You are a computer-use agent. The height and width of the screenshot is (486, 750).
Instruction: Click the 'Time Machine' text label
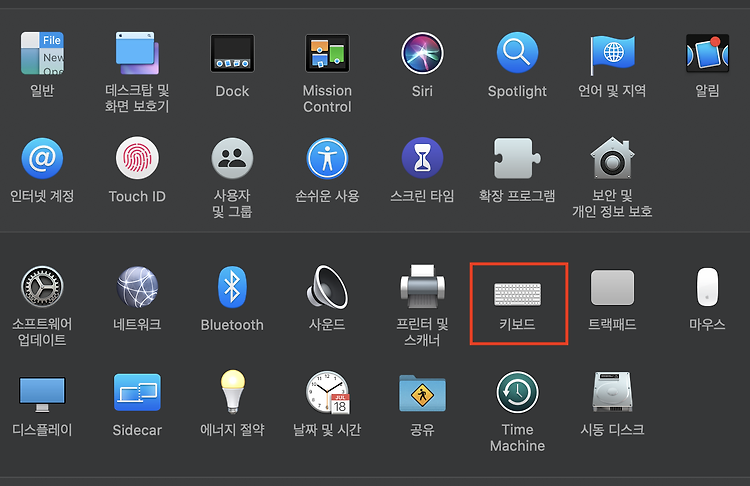(517, 438)
